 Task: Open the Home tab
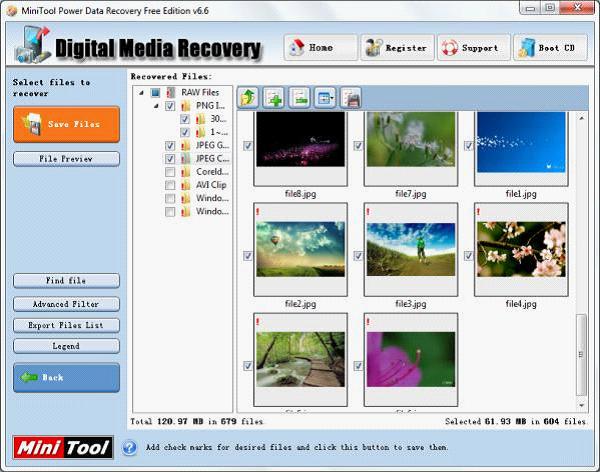point(321,48)
